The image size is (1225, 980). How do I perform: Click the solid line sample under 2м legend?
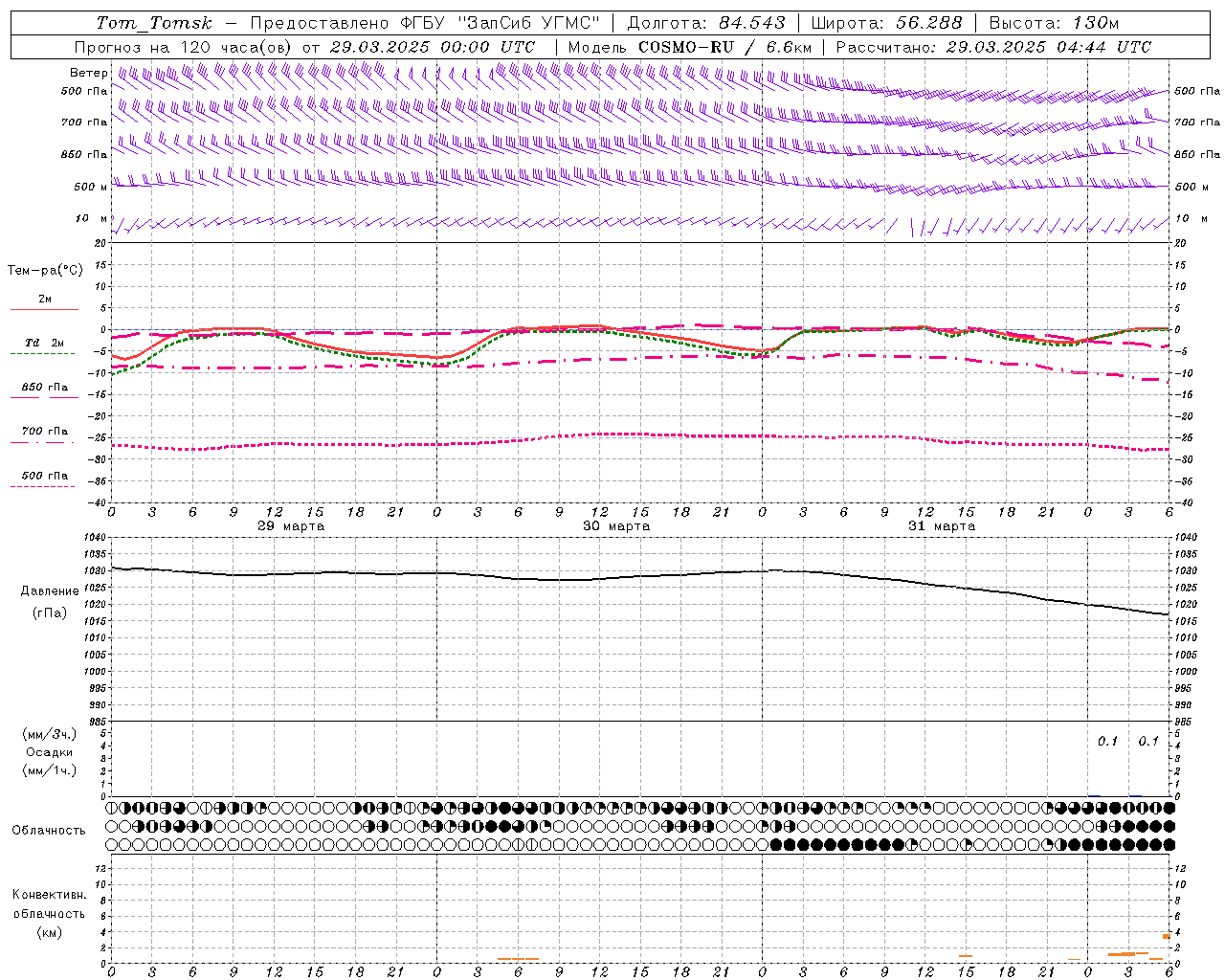pyautogui.click(x=44, y=309)
